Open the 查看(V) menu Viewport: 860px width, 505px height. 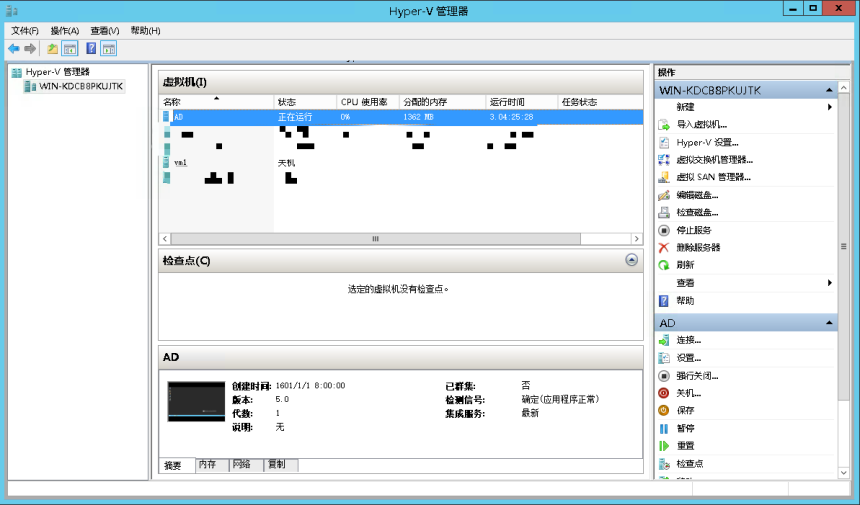click(x=105, y=31)
